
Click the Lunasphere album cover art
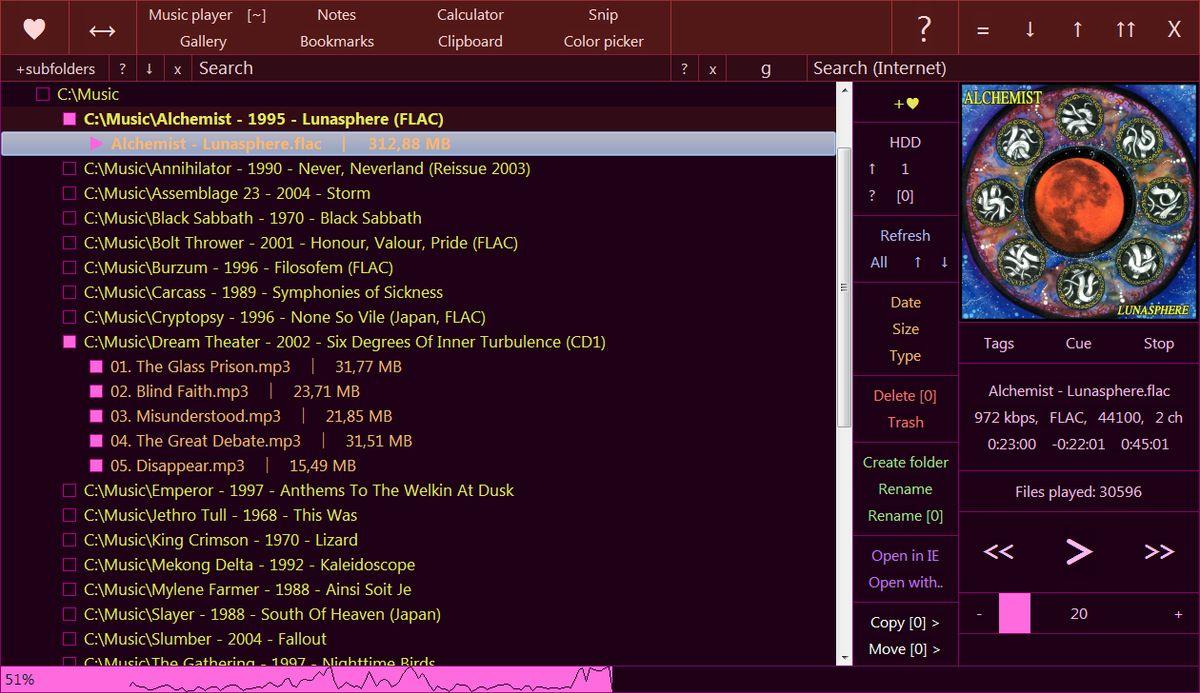[x=1079, y=203]
